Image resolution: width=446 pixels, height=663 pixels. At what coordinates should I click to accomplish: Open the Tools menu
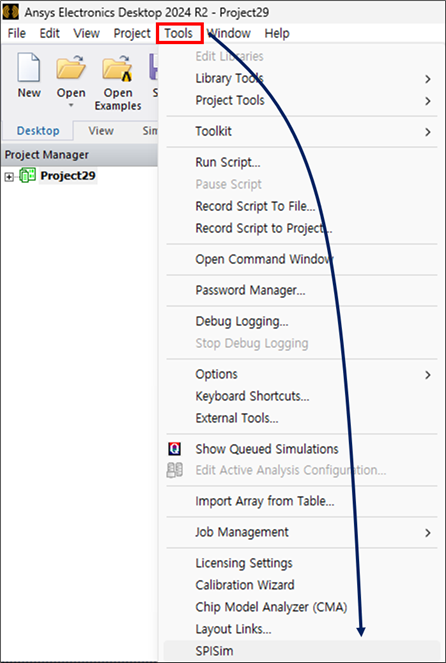[x=180, y=33]
